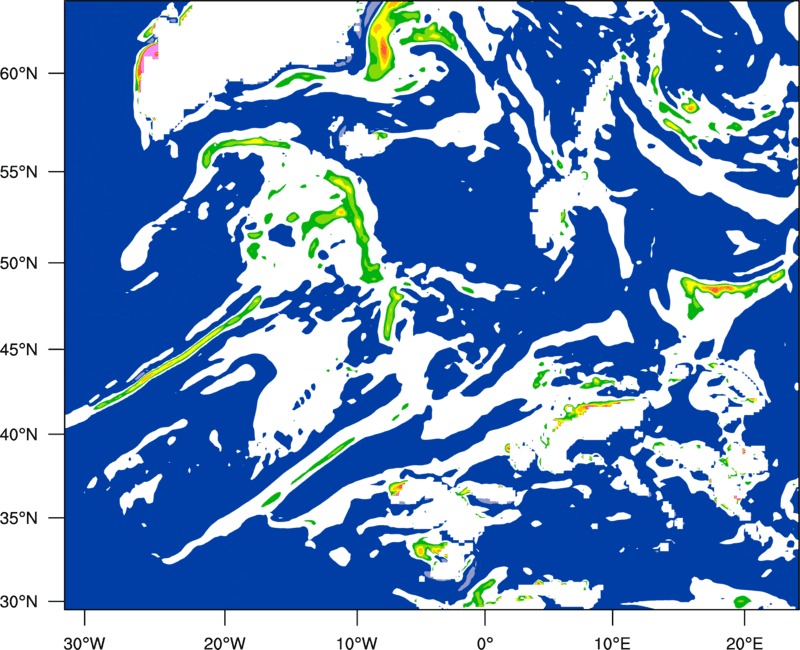Viewport: 800px width, 650px height.
Task: Click the 20°W longitude label
Action: [225, 643]
